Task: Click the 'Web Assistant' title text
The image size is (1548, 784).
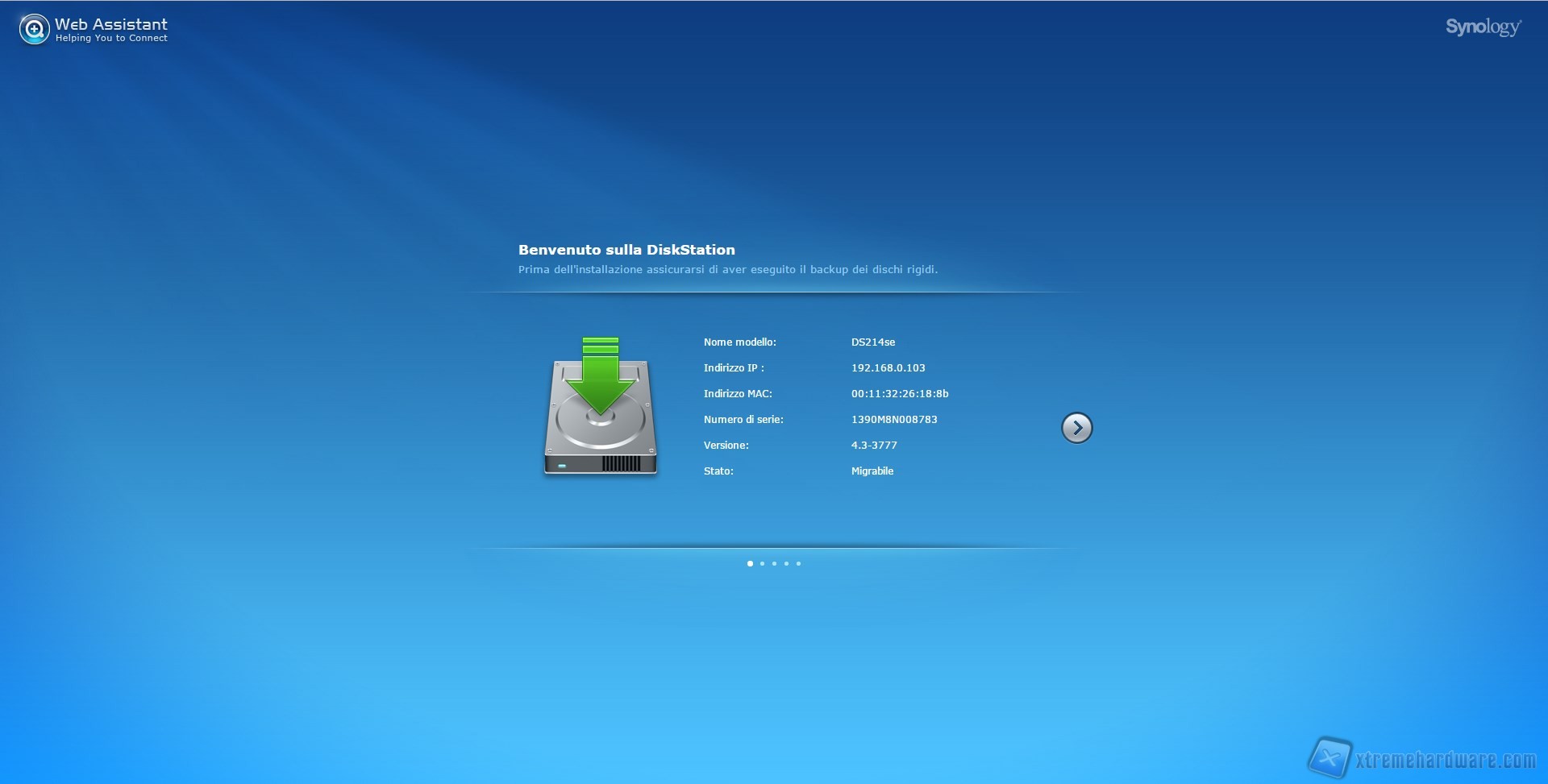Action: (111, 24)
